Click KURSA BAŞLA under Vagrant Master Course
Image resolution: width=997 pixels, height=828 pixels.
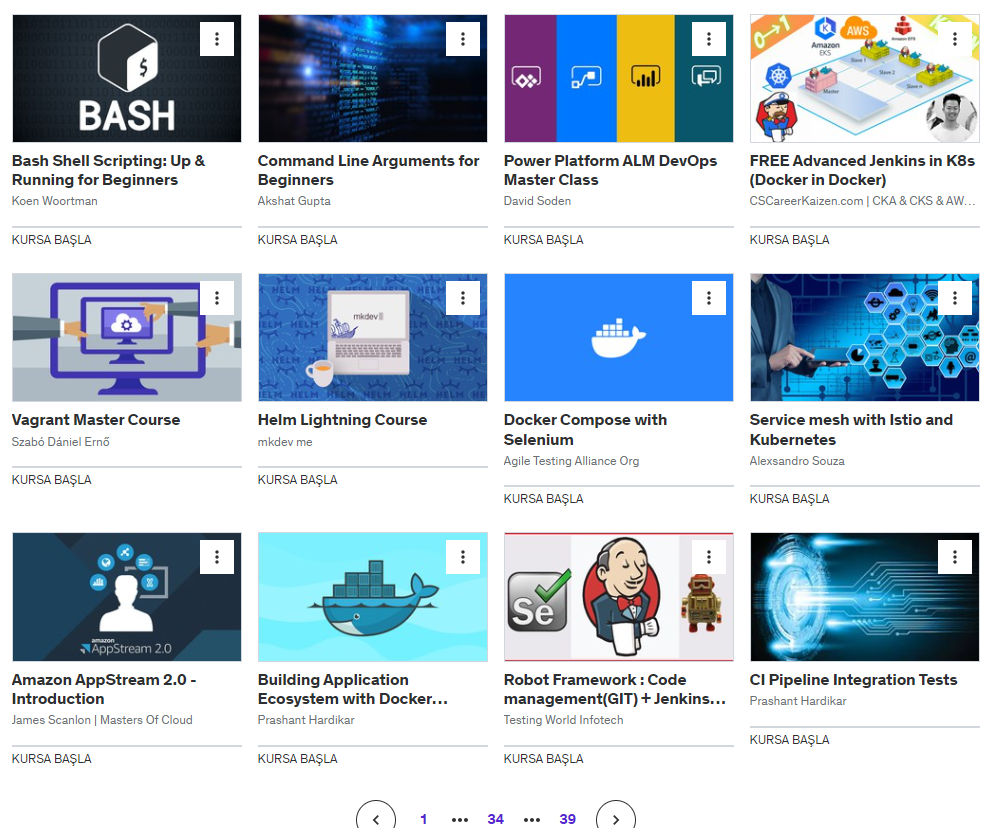52,480
